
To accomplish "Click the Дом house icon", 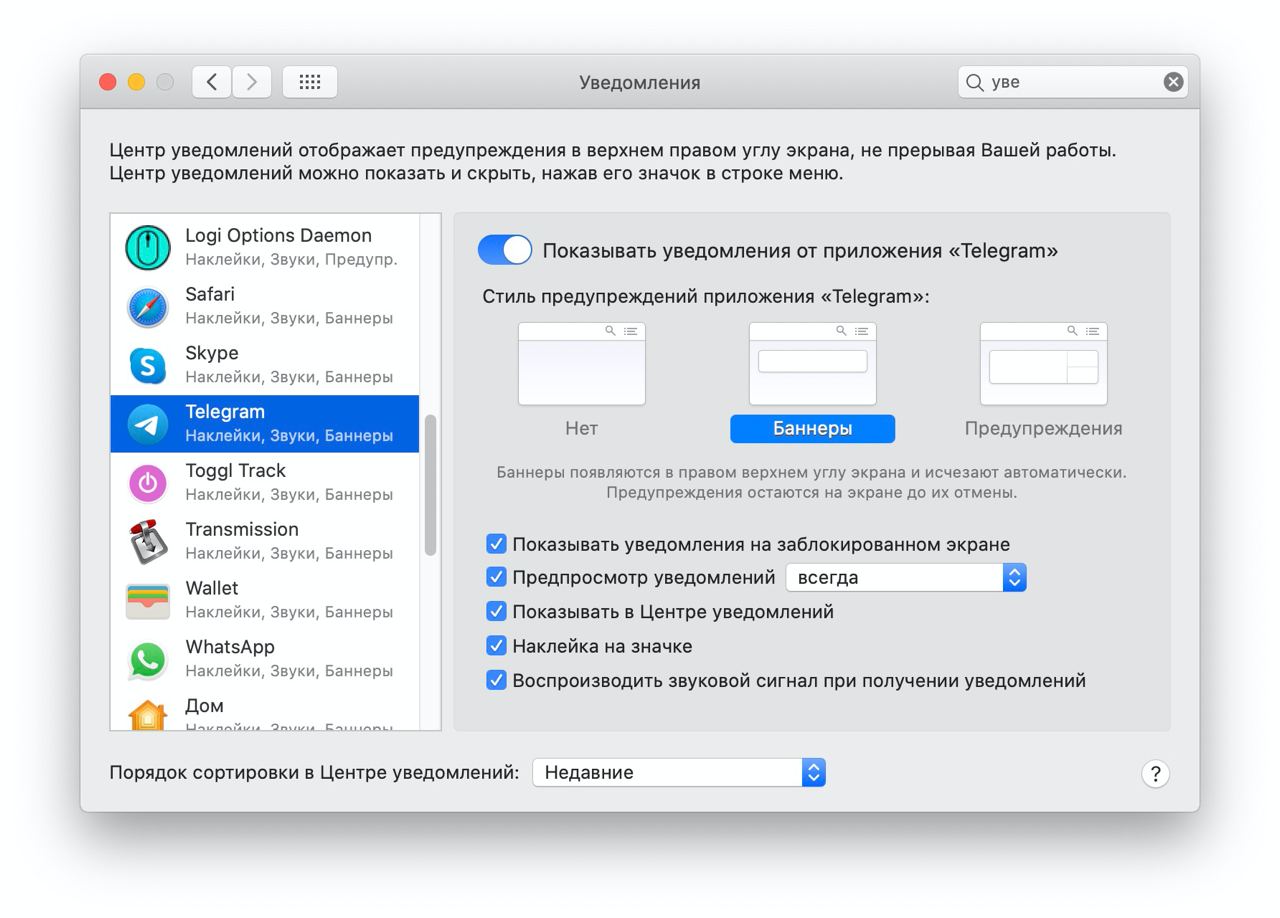I will (148, 714).
